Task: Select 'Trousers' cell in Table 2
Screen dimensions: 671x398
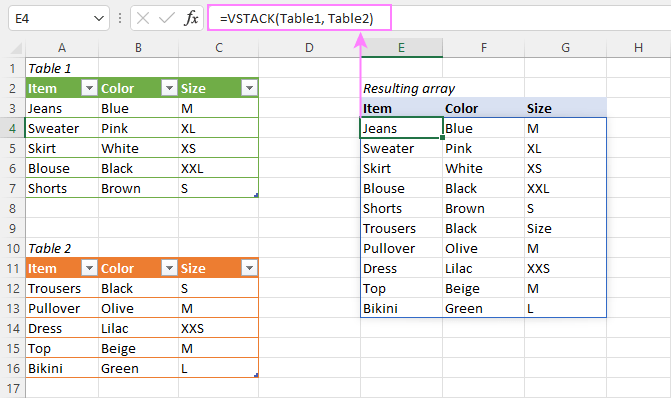Action: pyautogui.click(x=62, y=288)
